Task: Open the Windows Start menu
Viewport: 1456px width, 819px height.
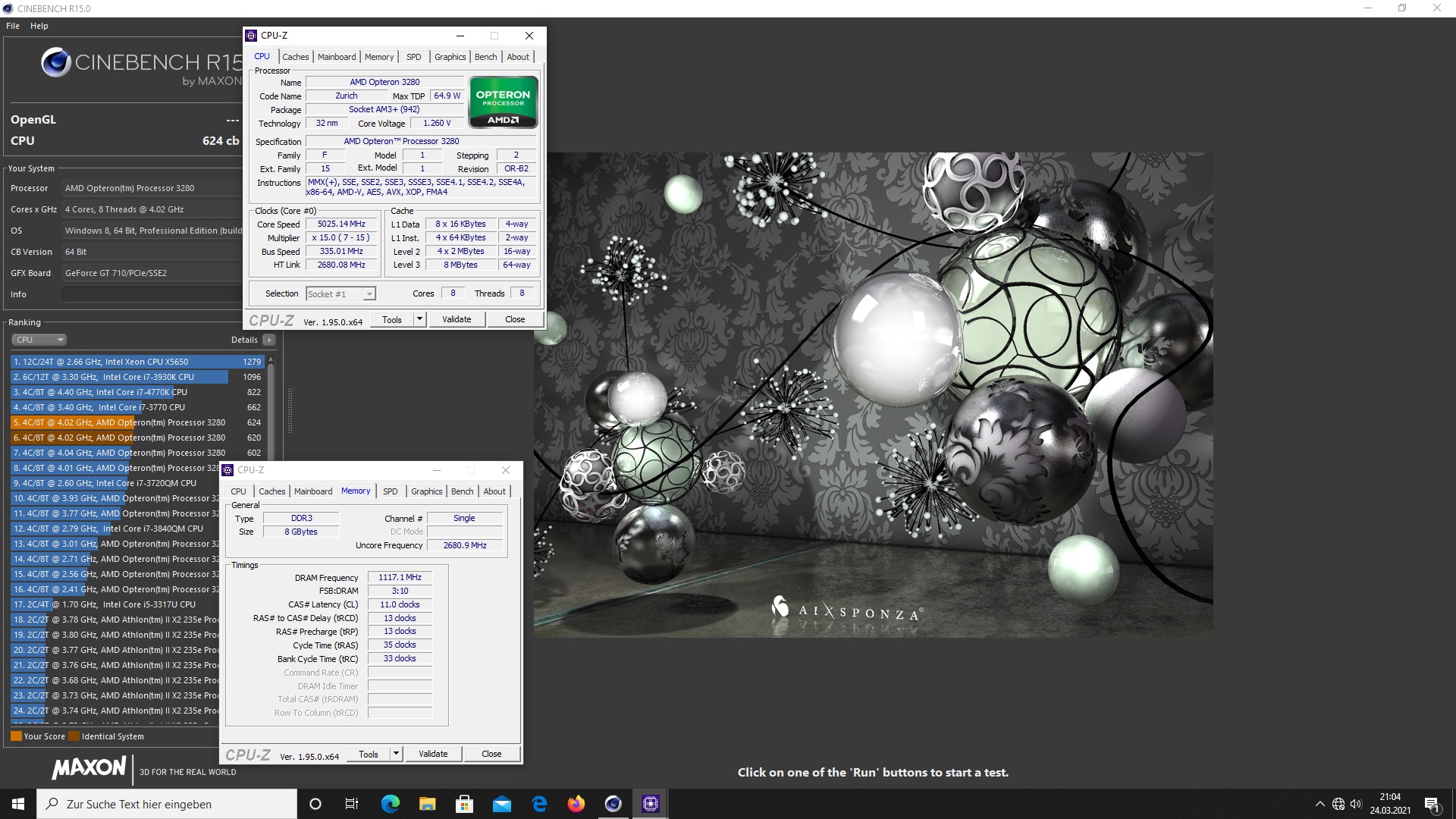Action: 18,804
